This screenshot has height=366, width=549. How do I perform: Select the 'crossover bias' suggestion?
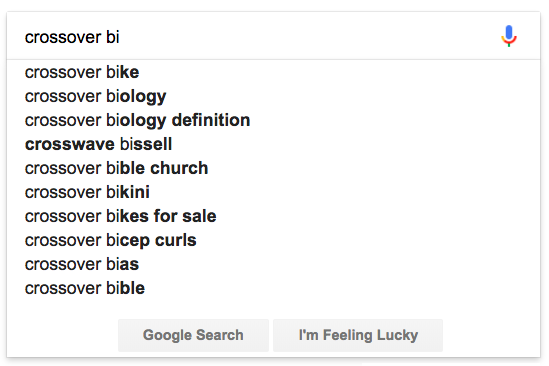[273, 264]
